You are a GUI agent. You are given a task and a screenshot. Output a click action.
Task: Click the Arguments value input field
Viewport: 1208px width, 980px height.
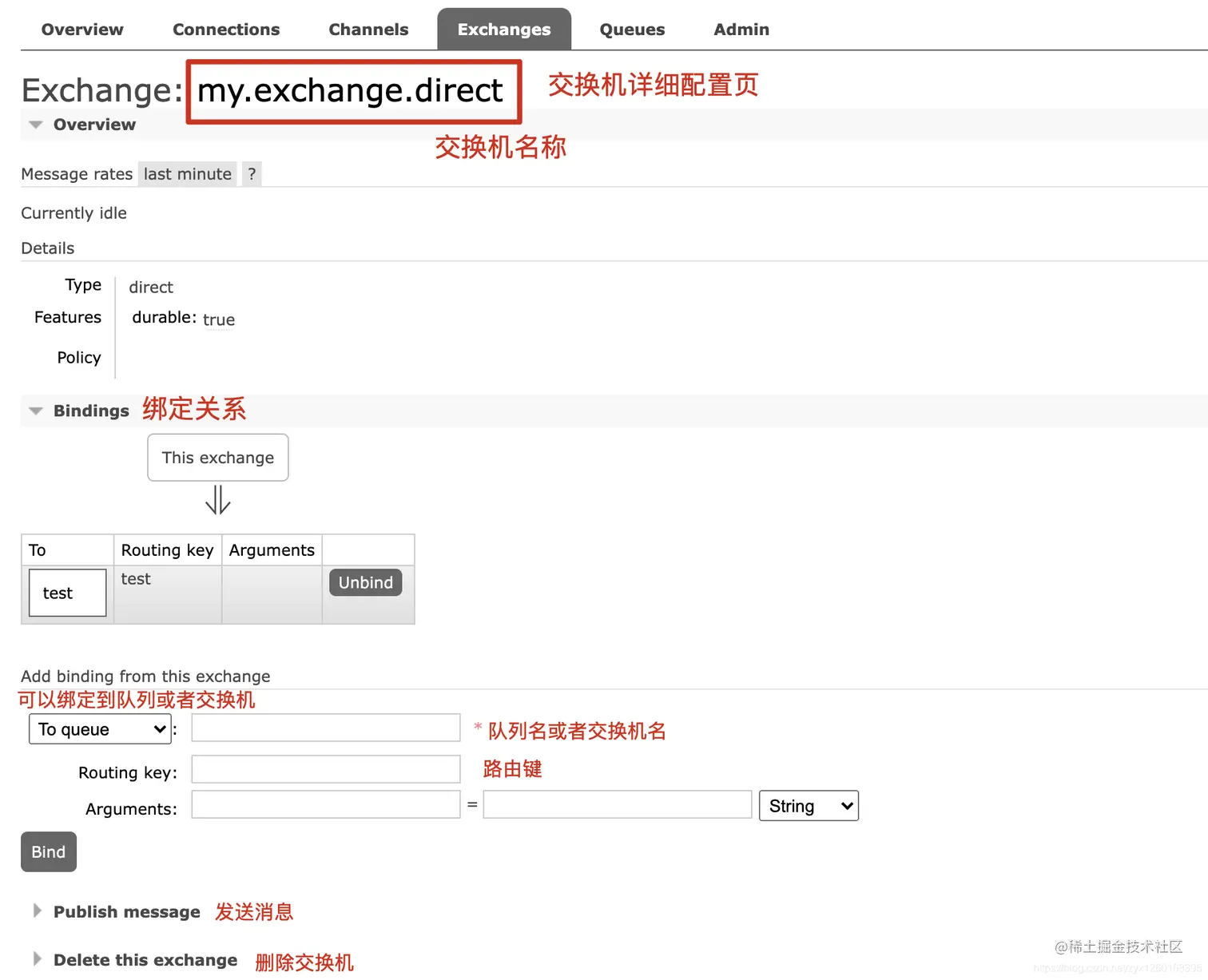[618, 804]
